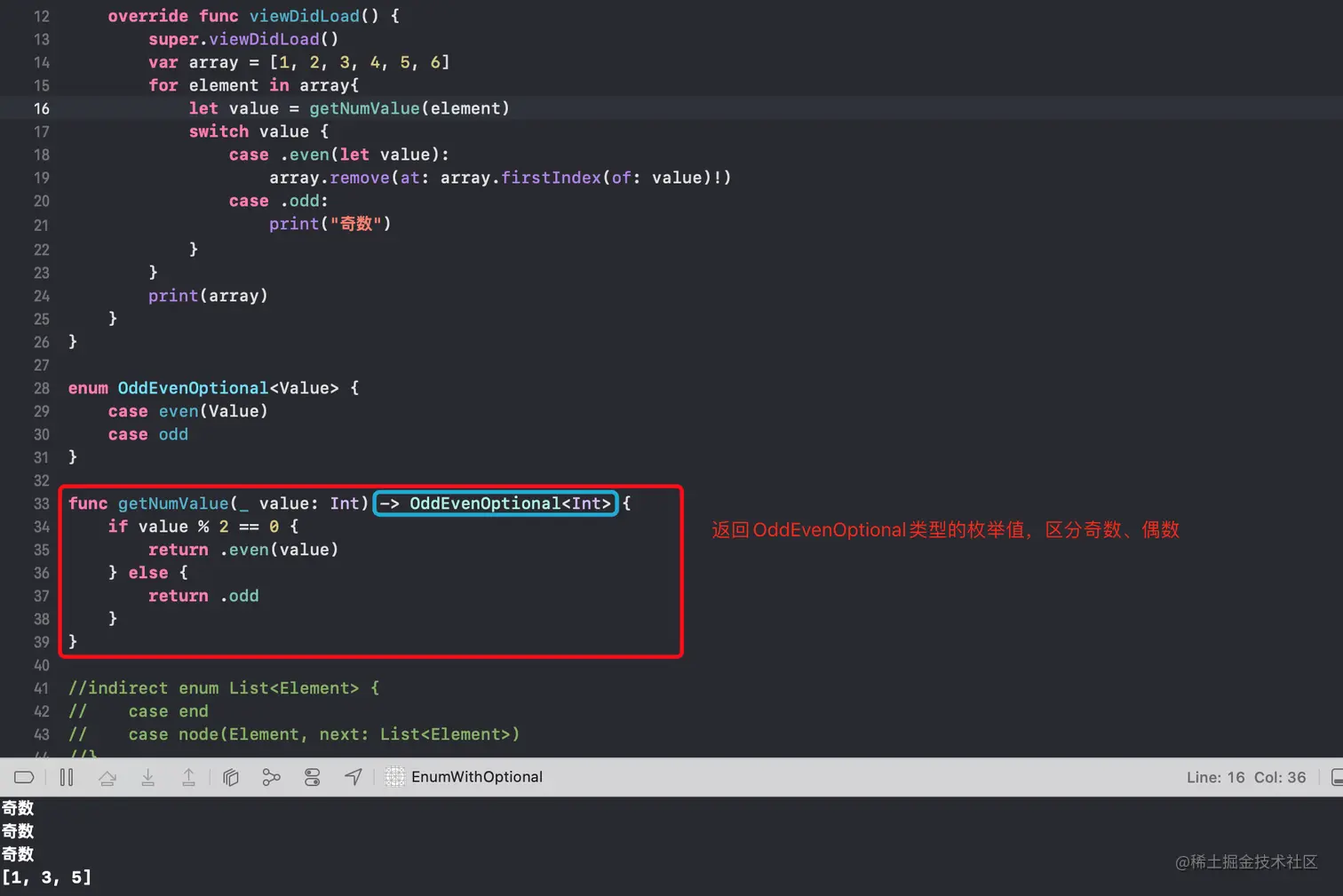Image resolution: width=1343 pixels, height=896 pixels.
Task: Click line number 33 in gutter
Action: [42, 504]
